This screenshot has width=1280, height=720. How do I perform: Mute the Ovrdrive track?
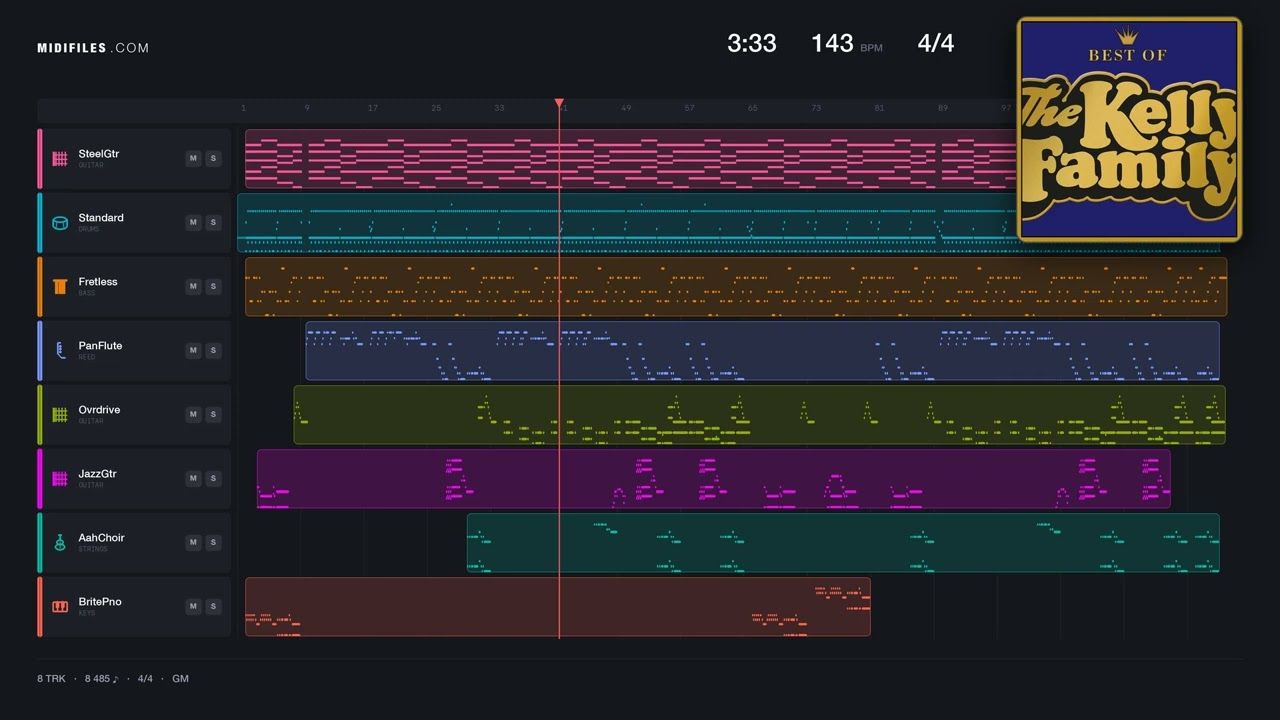(193, 414)
